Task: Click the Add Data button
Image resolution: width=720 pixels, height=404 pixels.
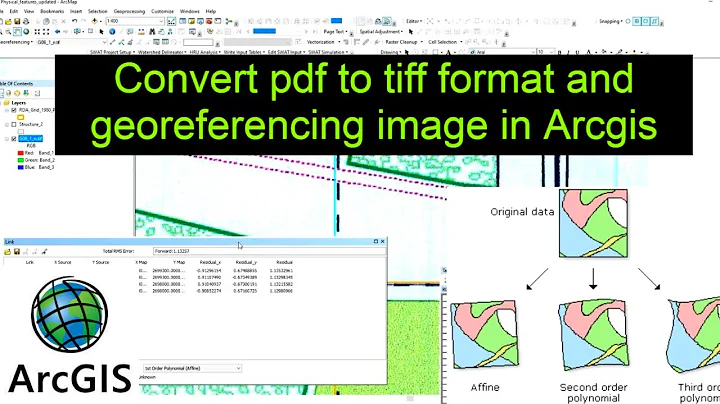Action: pyautogui.click(x=94, y=21)
